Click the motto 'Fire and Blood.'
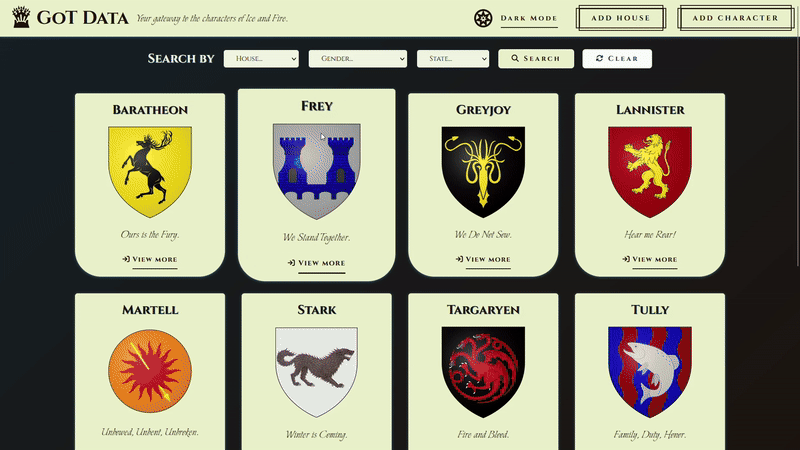The image size is (800, 450). pos(483,435)
